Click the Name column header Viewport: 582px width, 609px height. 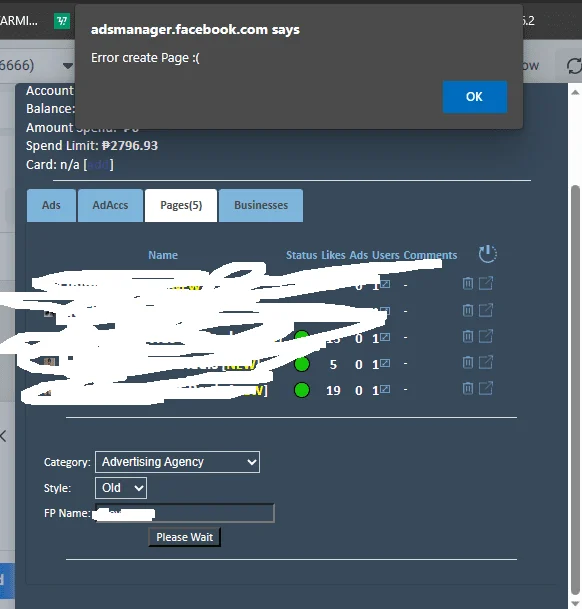(163, 255)
